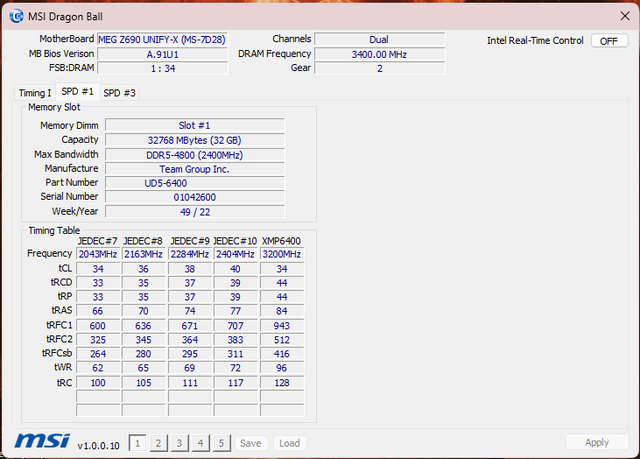Click the tRFC2 value 512
The image size is (640, 459).
point(282,339)
